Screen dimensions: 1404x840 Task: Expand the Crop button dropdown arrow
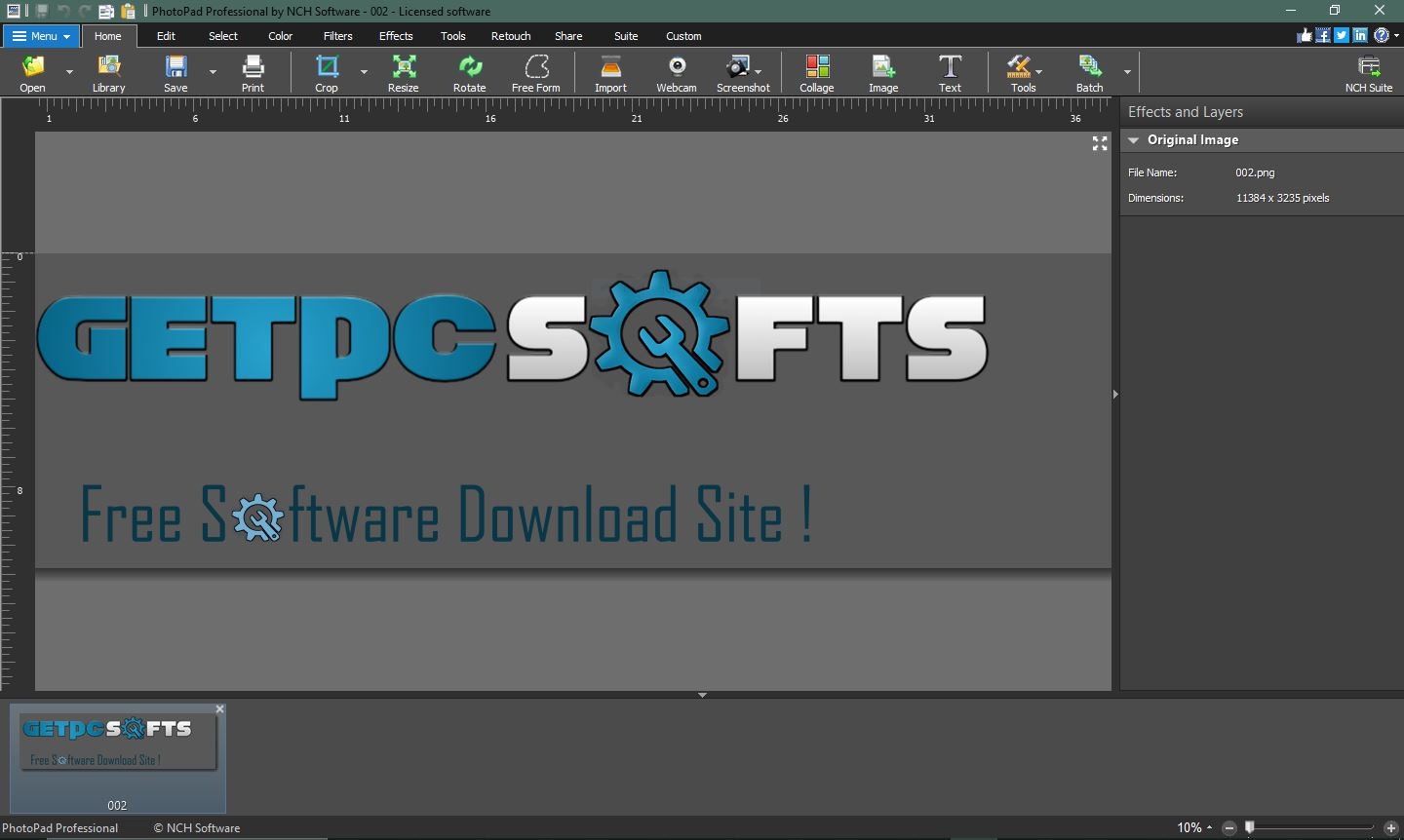364,72
